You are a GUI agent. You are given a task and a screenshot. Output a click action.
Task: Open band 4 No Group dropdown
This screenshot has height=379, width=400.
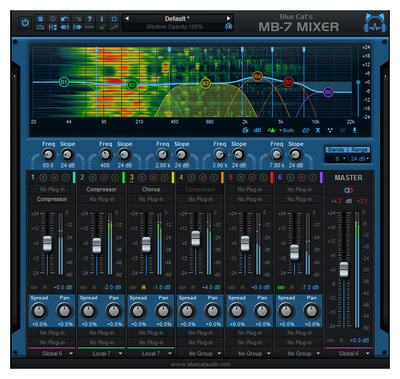pos(200,354)
